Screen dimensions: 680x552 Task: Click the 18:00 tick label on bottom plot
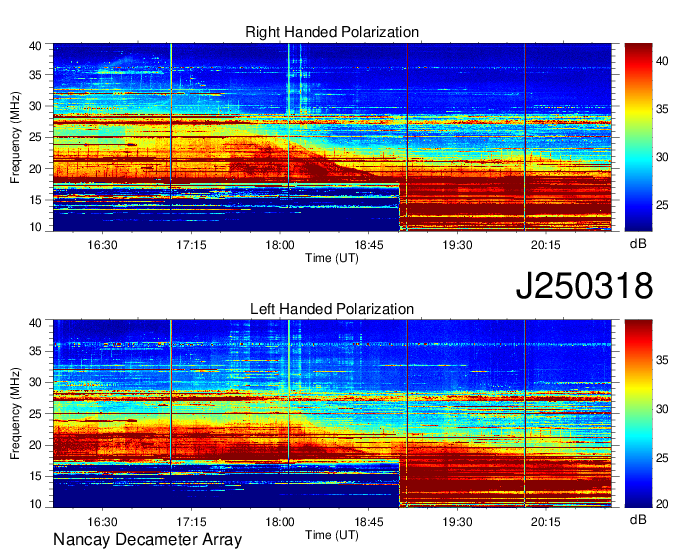(280, 522)
